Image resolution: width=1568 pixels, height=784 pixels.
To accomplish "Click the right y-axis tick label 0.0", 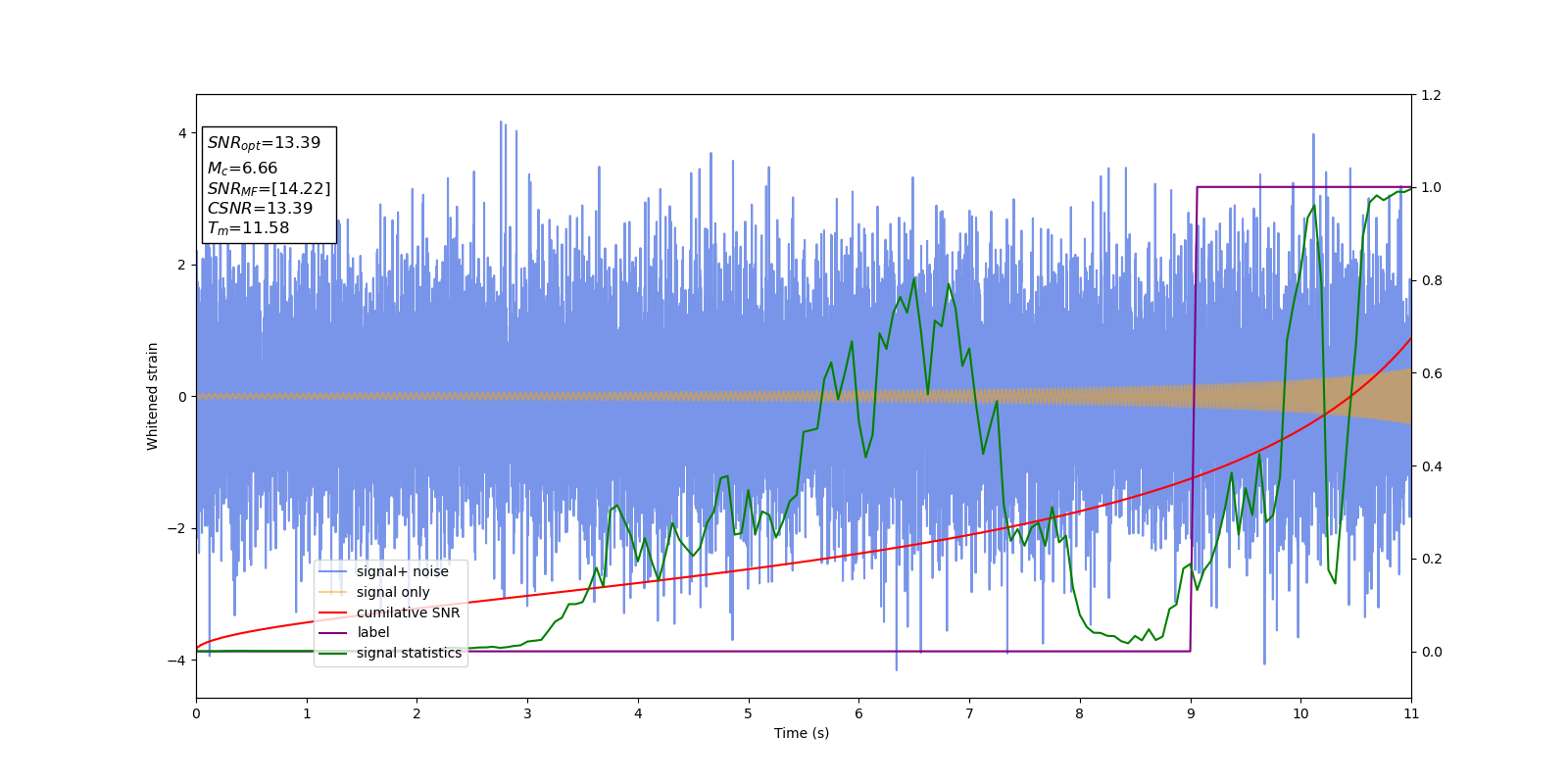I will point(1431,652).
